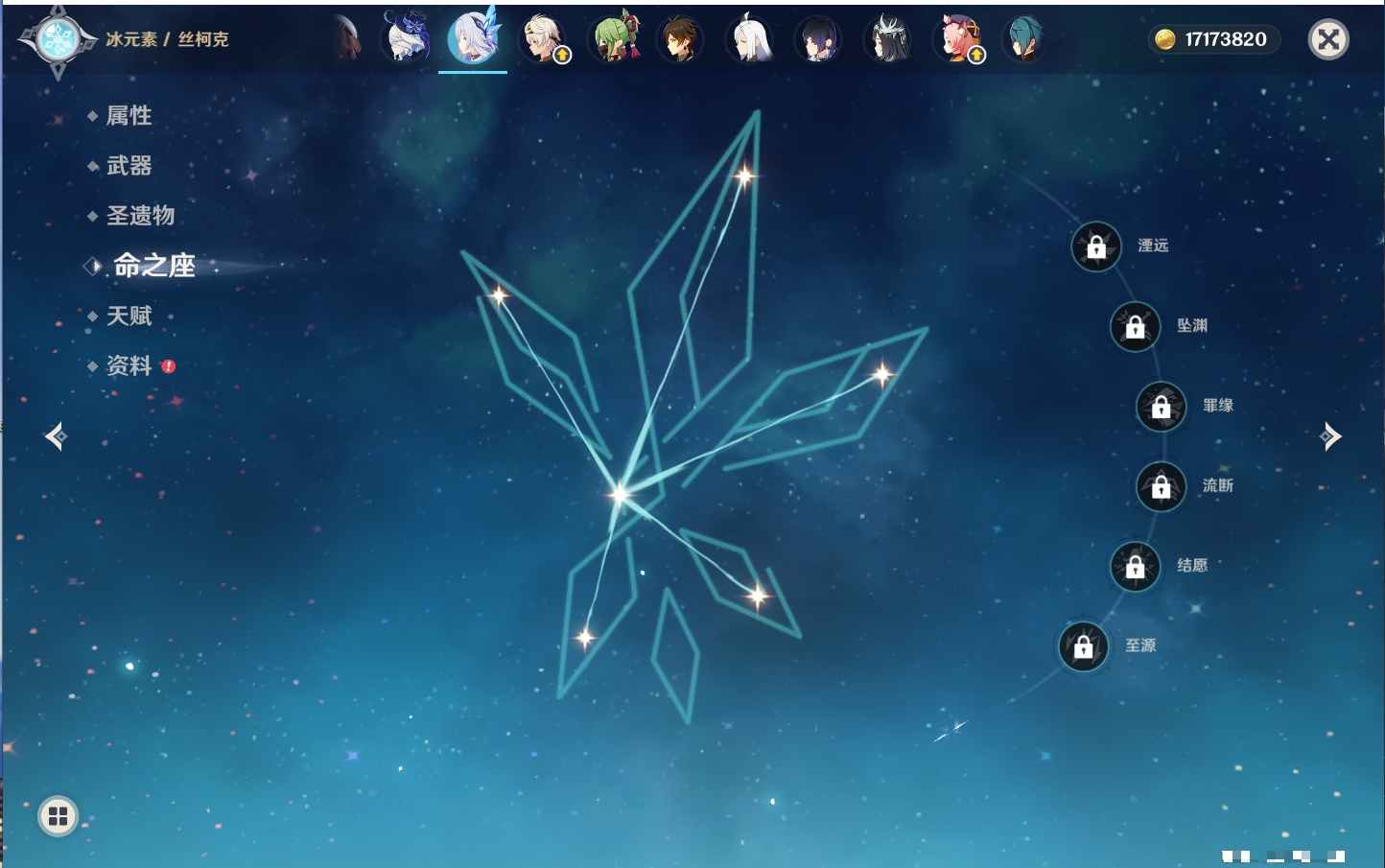Select the 命之座 constellation page
1385x868 pixels.
(153, 266)
